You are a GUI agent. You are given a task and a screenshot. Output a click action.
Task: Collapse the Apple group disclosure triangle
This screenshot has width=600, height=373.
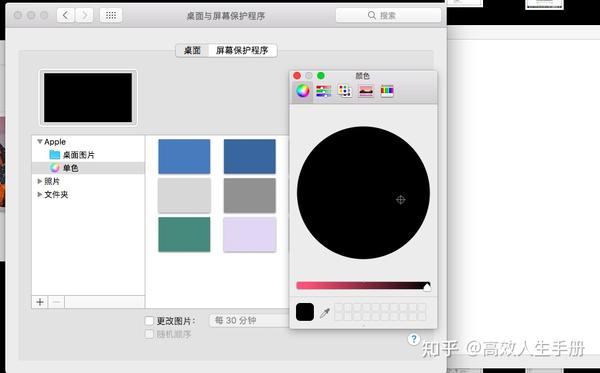[x=39, y=142]
